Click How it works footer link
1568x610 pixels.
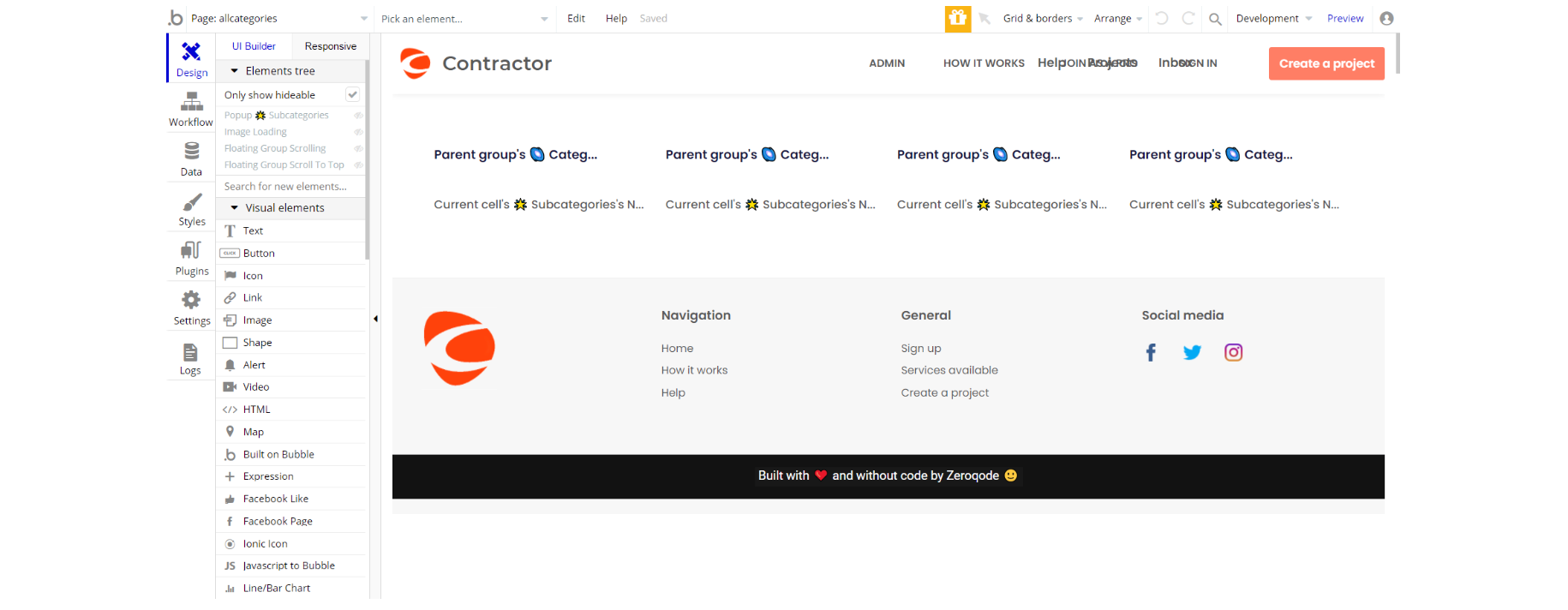coord(694,370)
